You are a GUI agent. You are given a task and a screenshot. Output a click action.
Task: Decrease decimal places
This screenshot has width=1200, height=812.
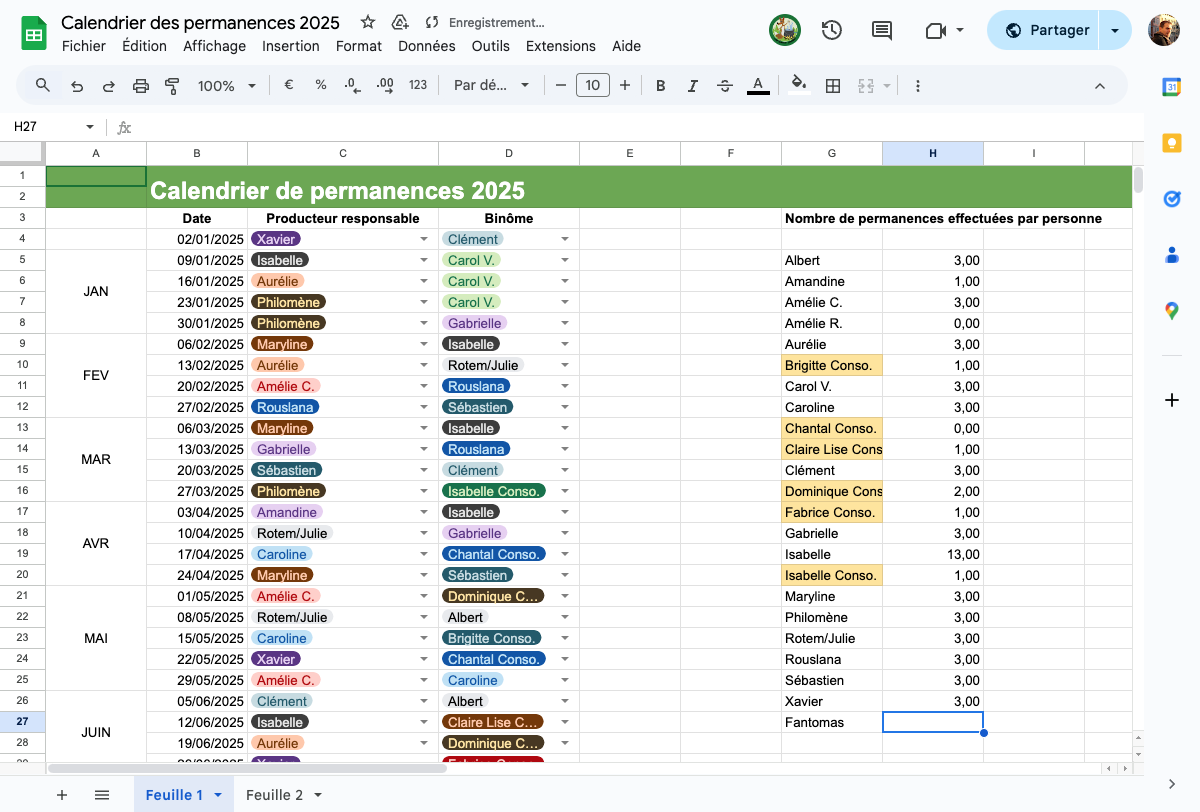[x=352, y=86]
